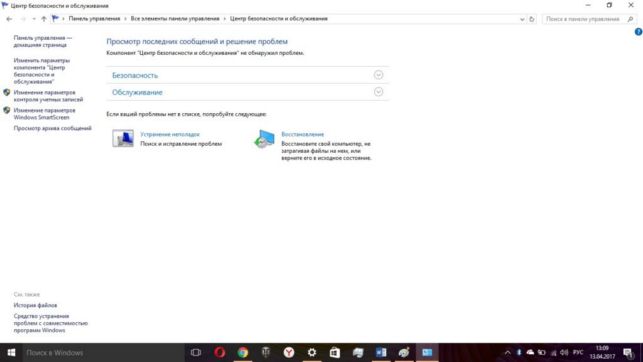
Task: Open Средство устранения проблем с совместимостью link
Action: point(50,323)
